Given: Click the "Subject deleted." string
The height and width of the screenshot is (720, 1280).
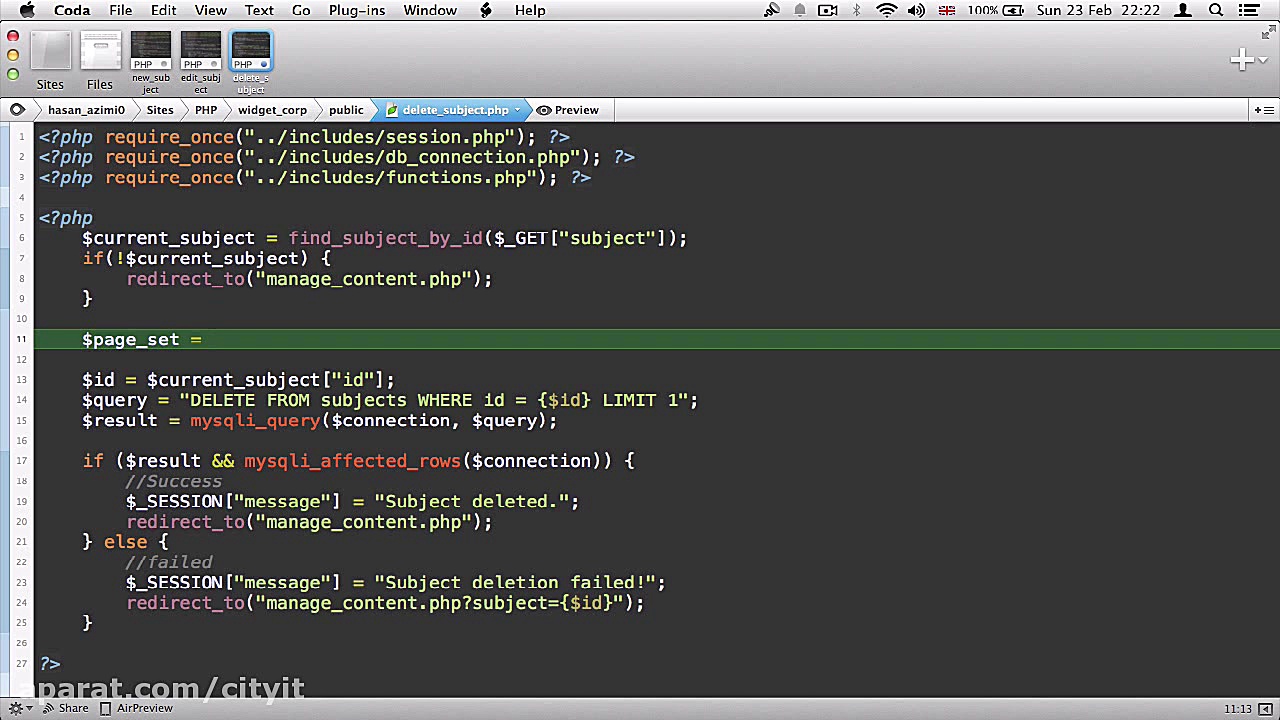Looking at the screenshot, I should click(472, 501).
